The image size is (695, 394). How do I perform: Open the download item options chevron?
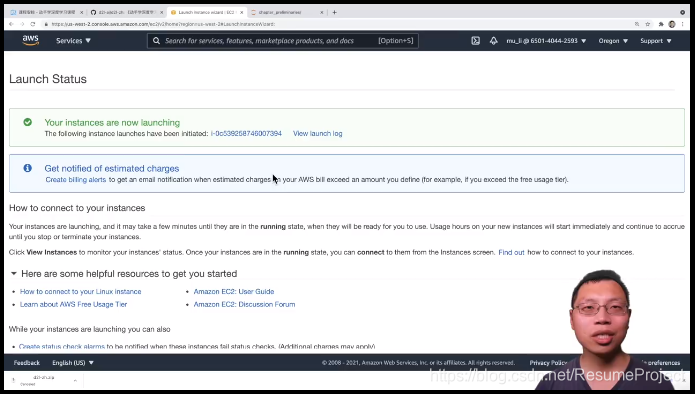(75, 380)
